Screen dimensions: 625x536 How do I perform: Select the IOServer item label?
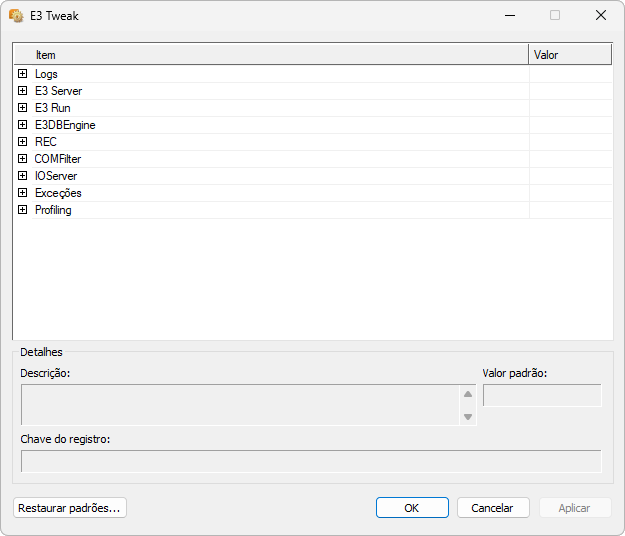click(x=56, y=176)
